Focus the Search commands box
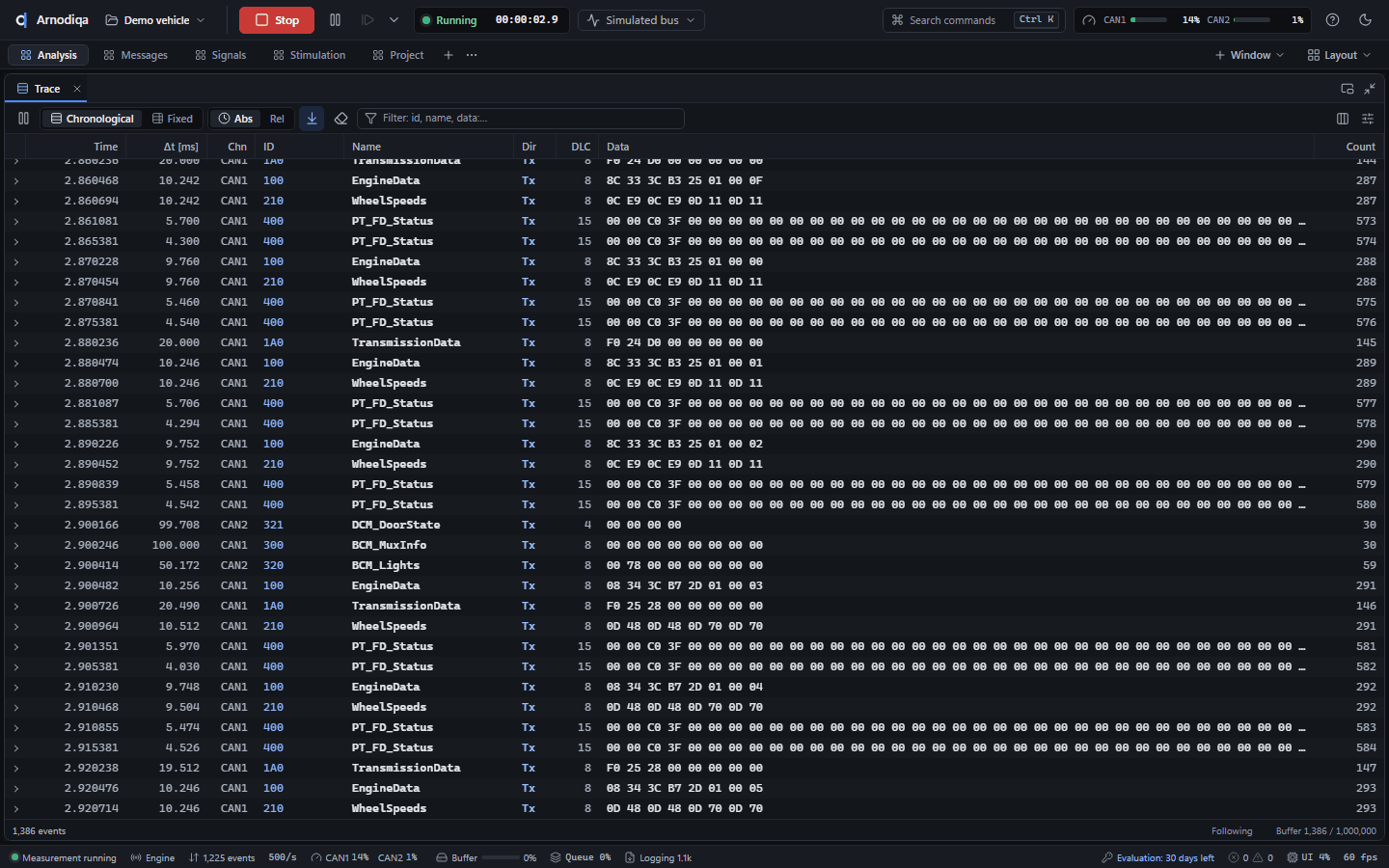Screen dimensions: 1389x868 [973, 19]
